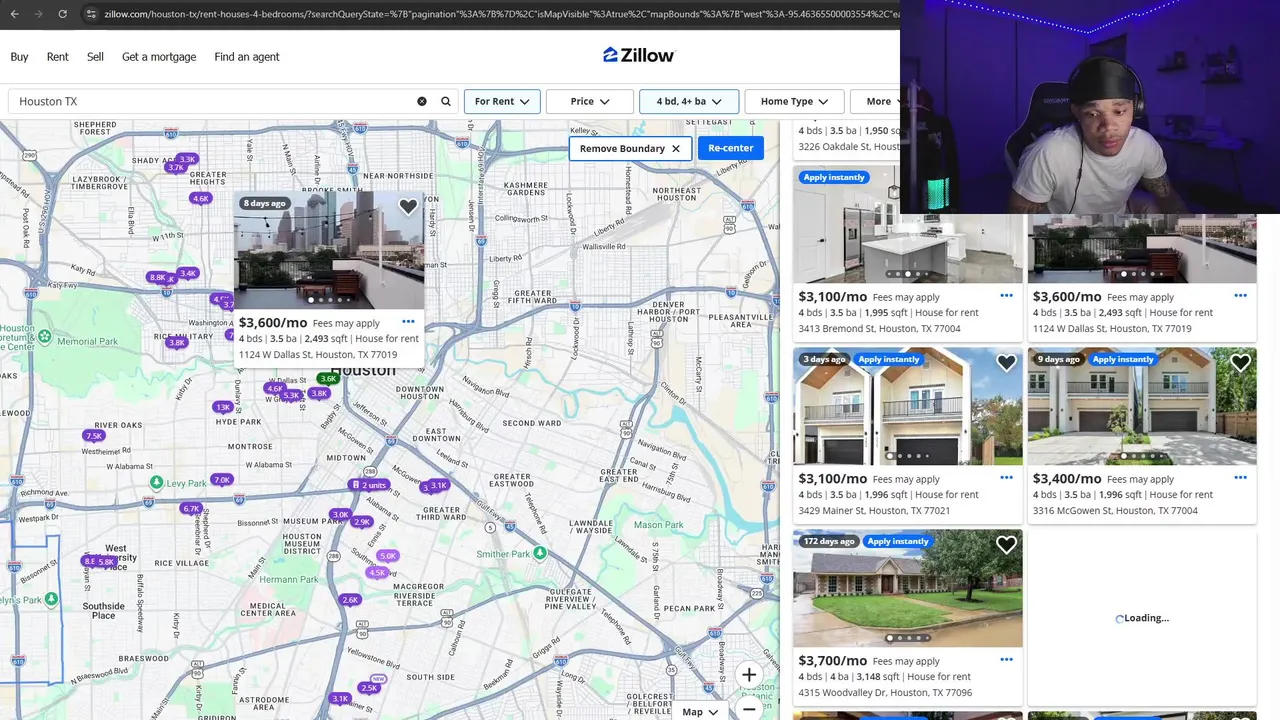Open more options on the map popup listing

[x=408, y=322]
